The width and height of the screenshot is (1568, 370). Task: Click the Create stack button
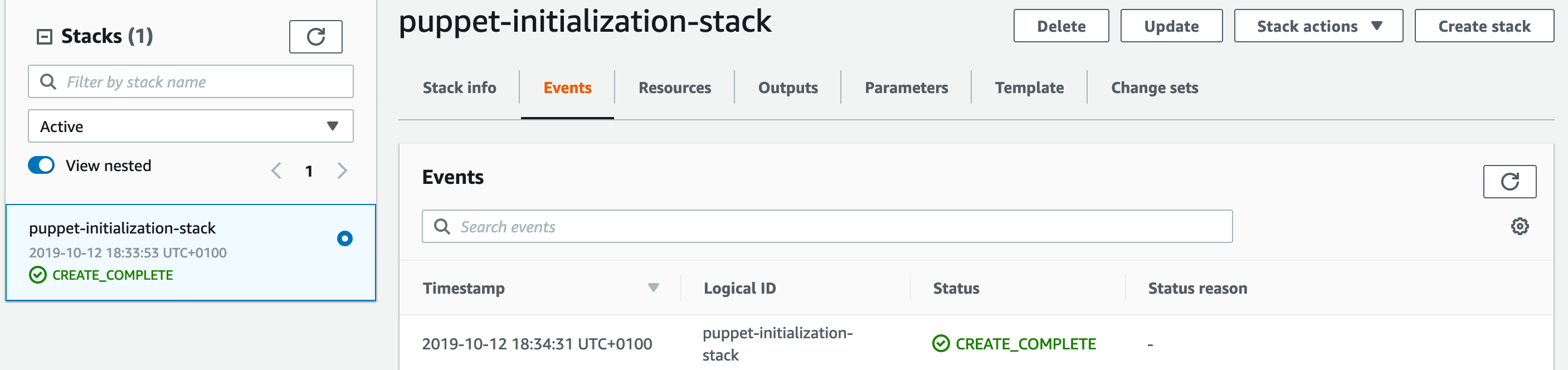1484,26
